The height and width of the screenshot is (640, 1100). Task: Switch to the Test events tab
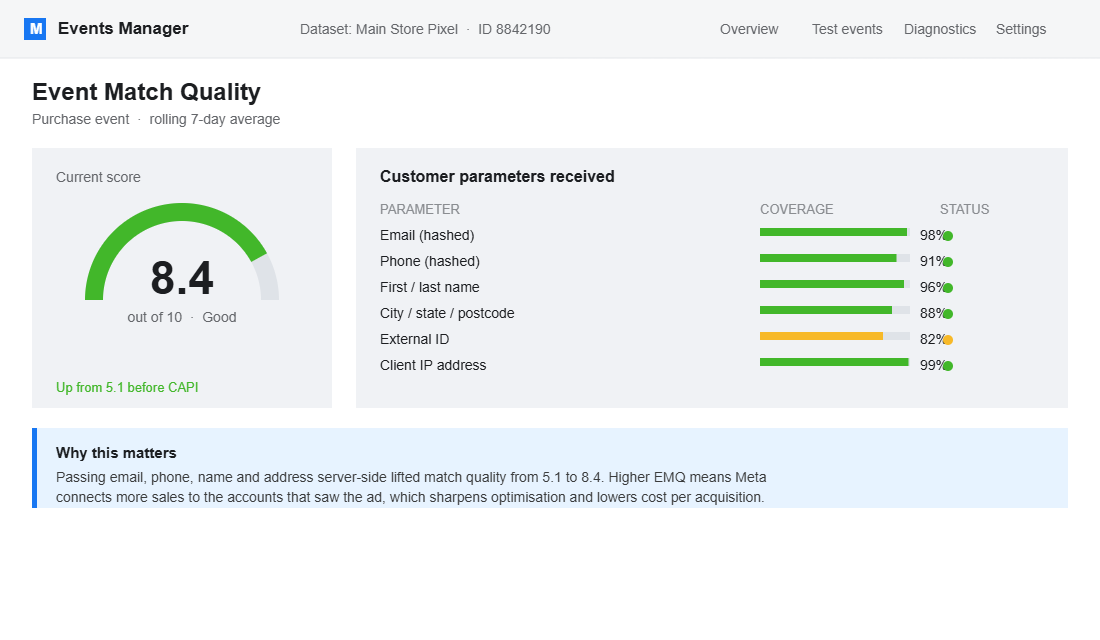coord(847,29)
